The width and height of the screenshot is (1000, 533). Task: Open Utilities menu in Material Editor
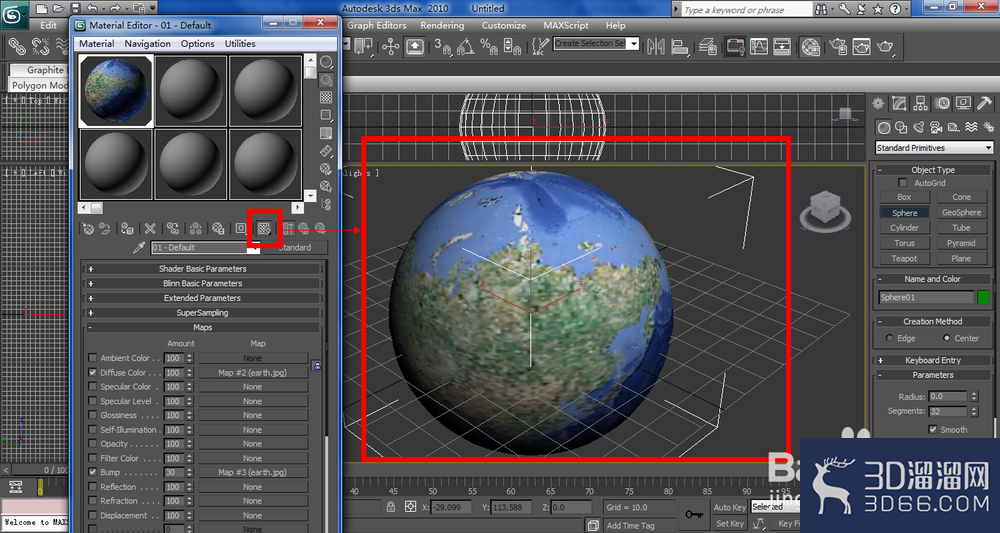click(x=240, y=43)
